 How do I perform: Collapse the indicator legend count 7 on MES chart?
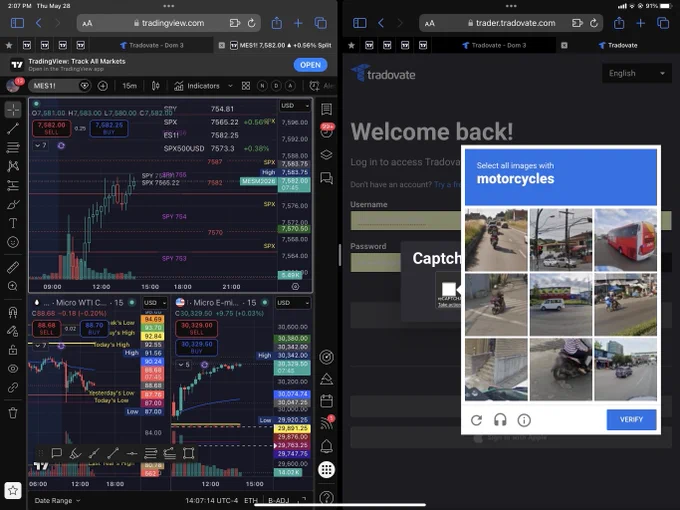[x=40, y=146]
